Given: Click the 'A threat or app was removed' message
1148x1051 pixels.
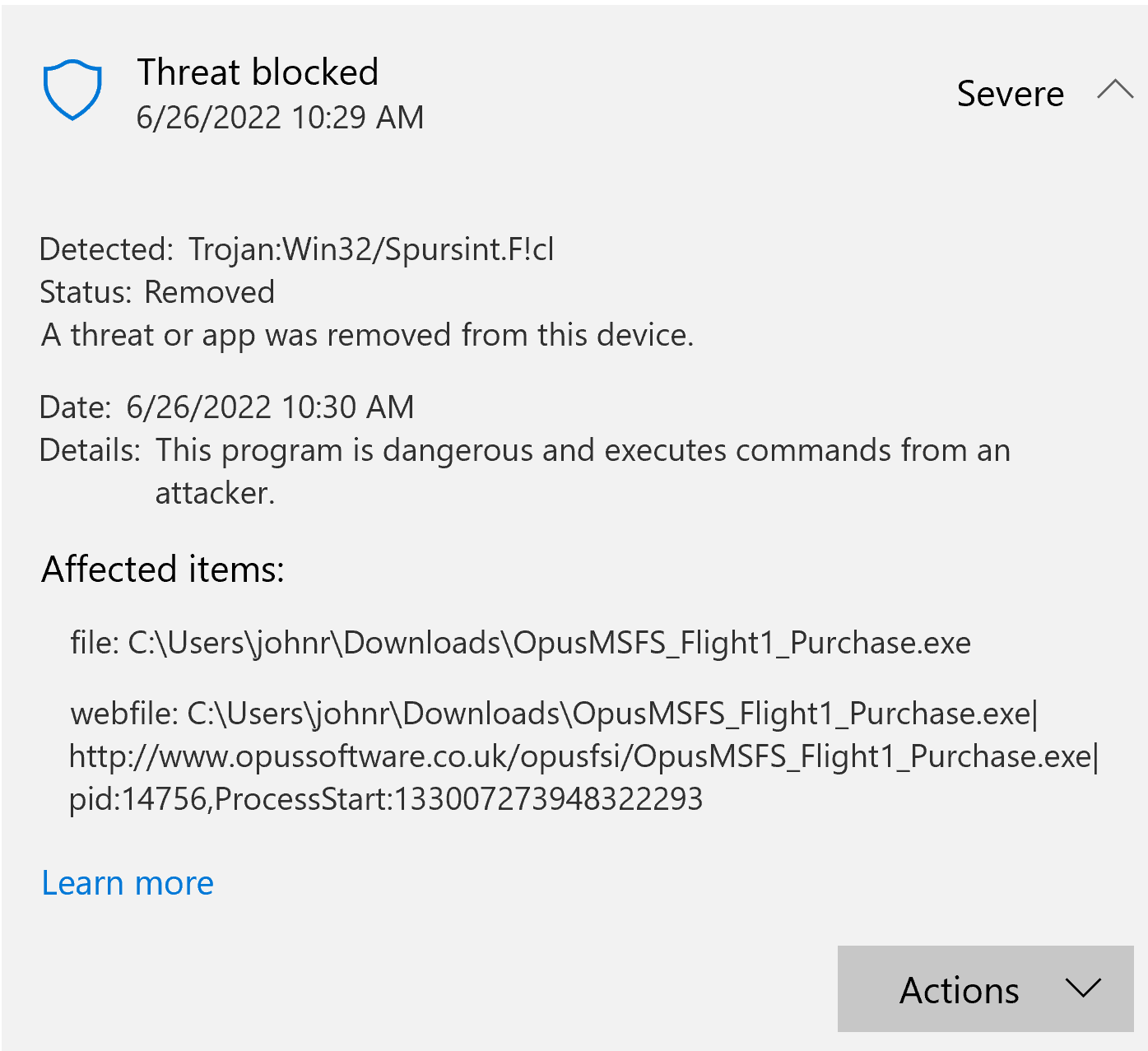Looking at the screenshot, I should tap(367, 335).
